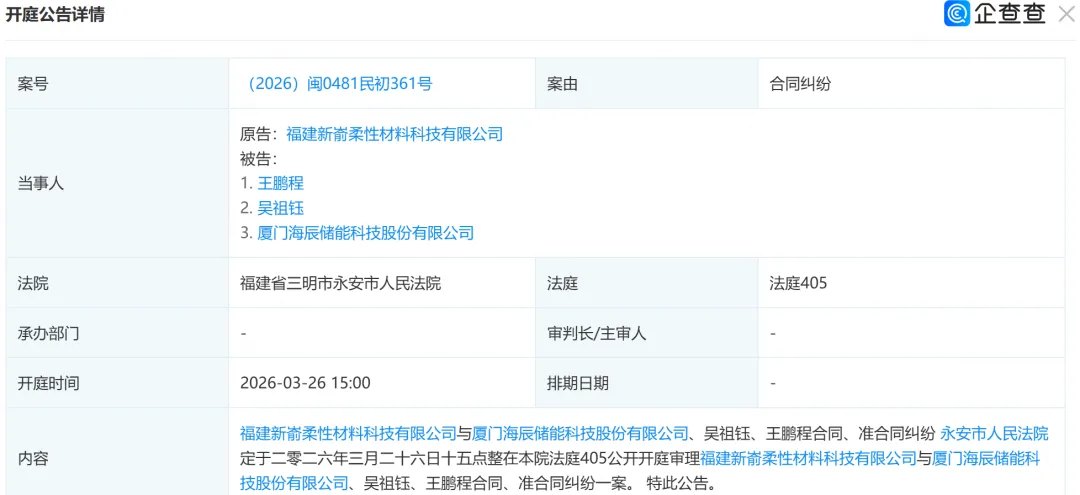Image resolution: width=1080 pixels, height=495 pixels.
Task: Click the 当事人 label cell
Action: [x=117, y=183]
